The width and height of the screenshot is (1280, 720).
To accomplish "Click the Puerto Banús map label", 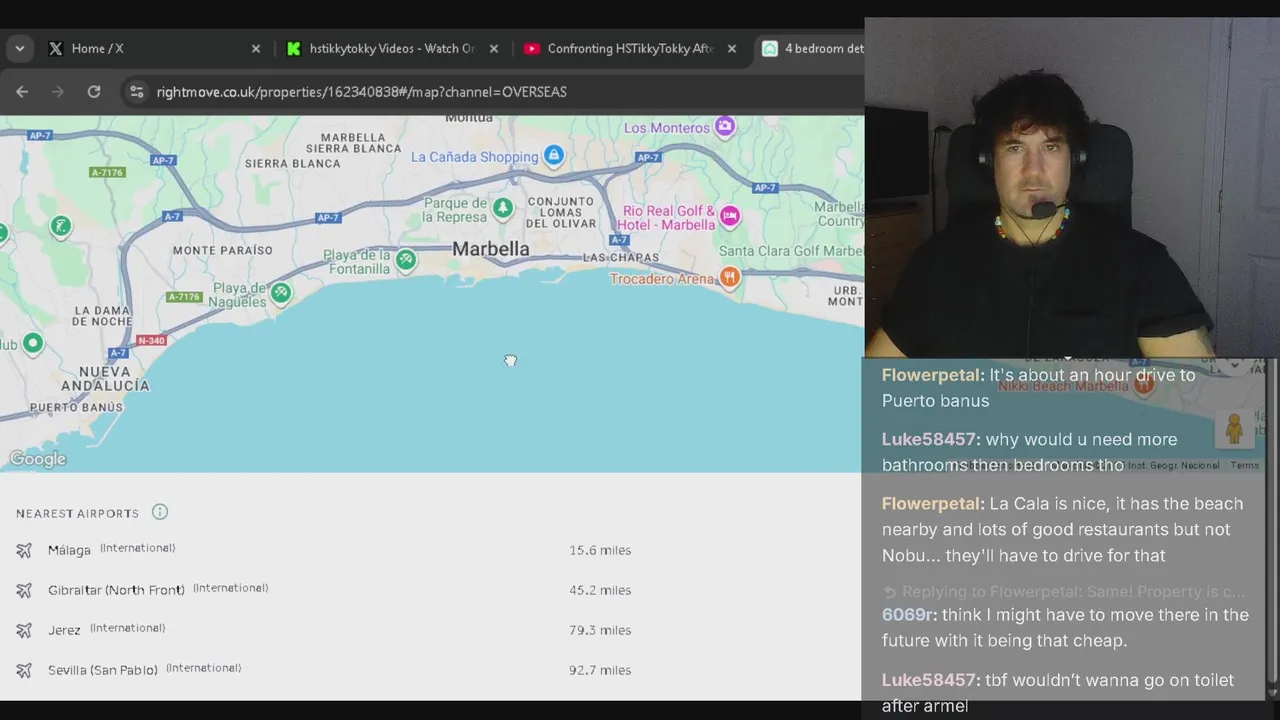I will pos(76,407).
